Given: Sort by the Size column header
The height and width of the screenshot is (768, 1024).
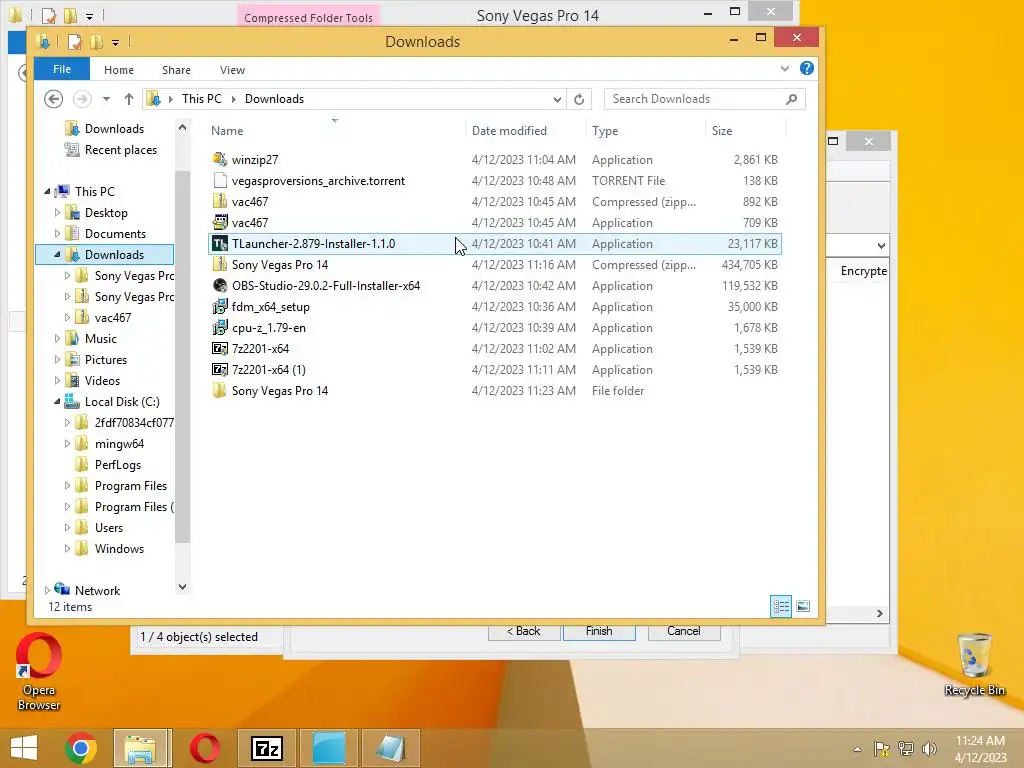Looking at the screenshot, I should click(745, 131).
